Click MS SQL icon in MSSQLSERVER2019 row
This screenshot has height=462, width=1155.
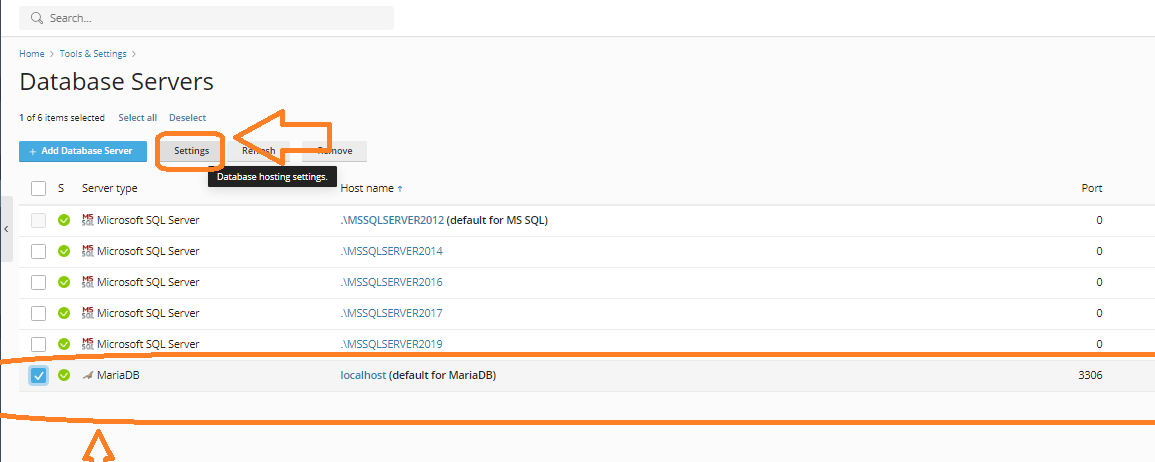[87, 344]
